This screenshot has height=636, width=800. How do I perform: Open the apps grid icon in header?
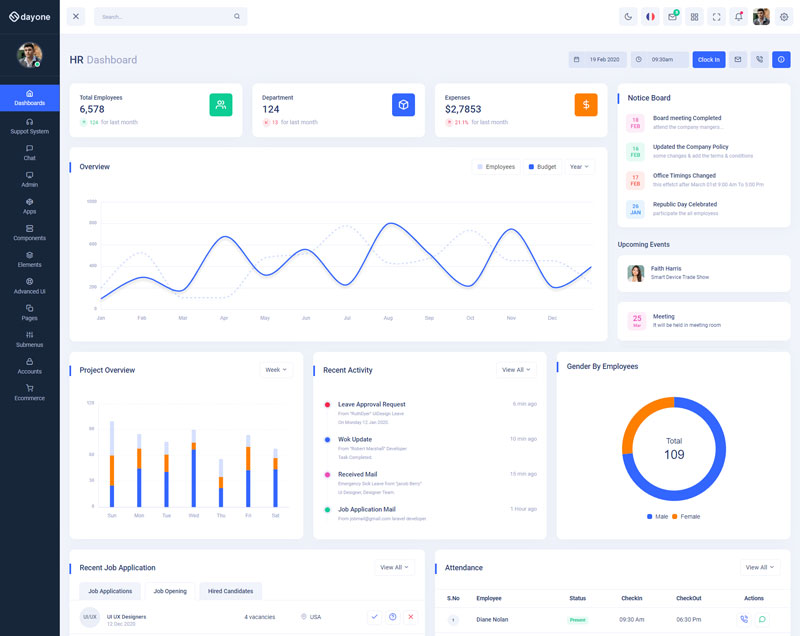click(695, 17)
